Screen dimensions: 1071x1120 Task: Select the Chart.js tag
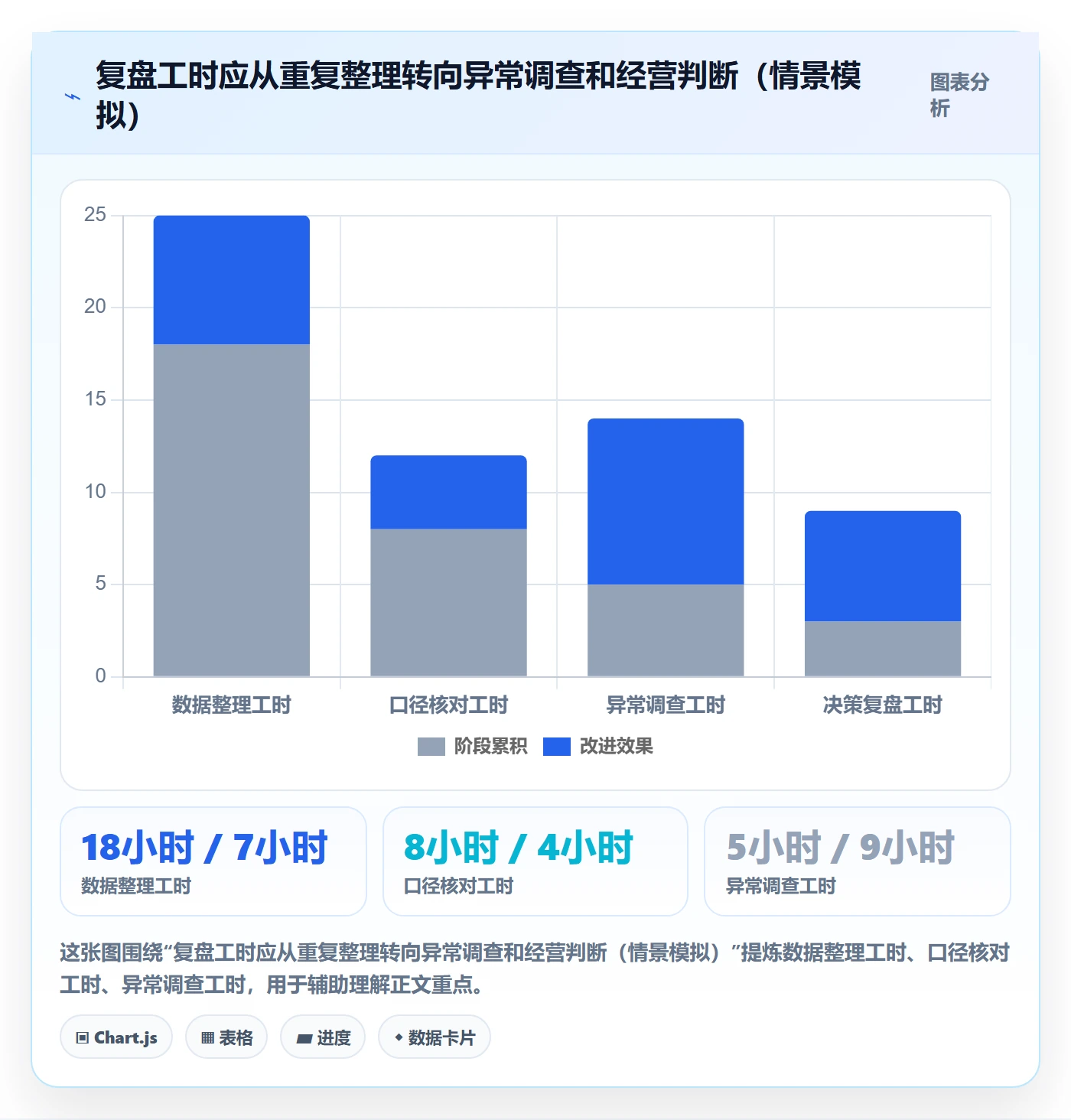pos(116,1037)
